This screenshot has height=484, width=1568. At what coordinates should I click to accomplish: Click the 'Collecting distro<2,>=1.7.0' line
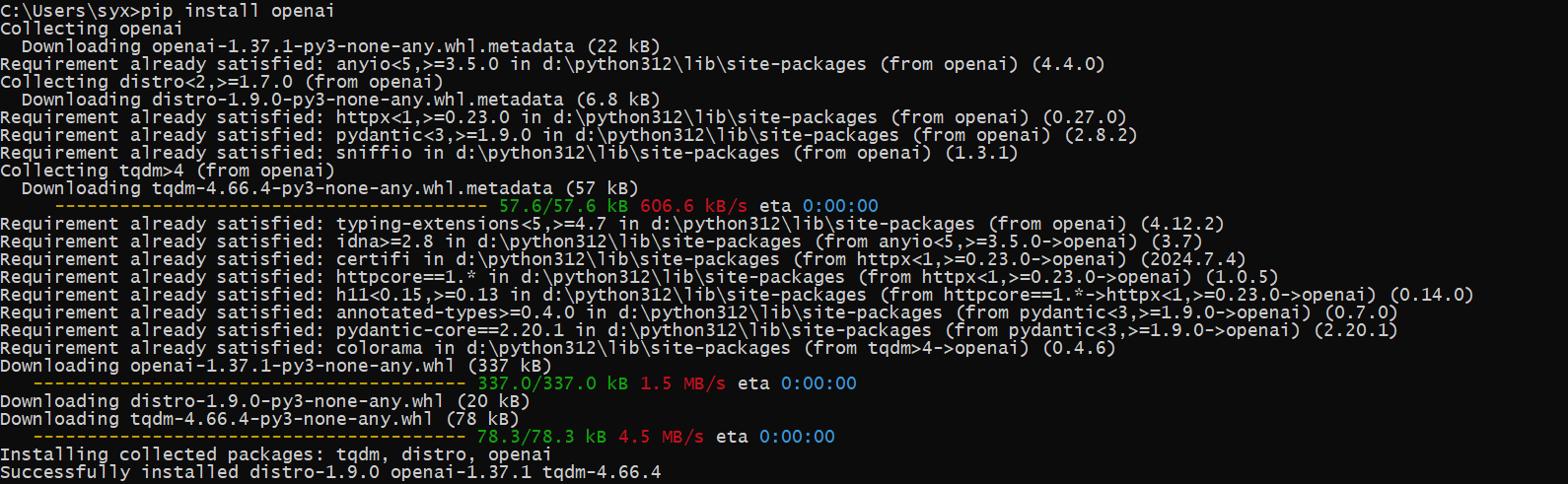(x=222, y=82)
